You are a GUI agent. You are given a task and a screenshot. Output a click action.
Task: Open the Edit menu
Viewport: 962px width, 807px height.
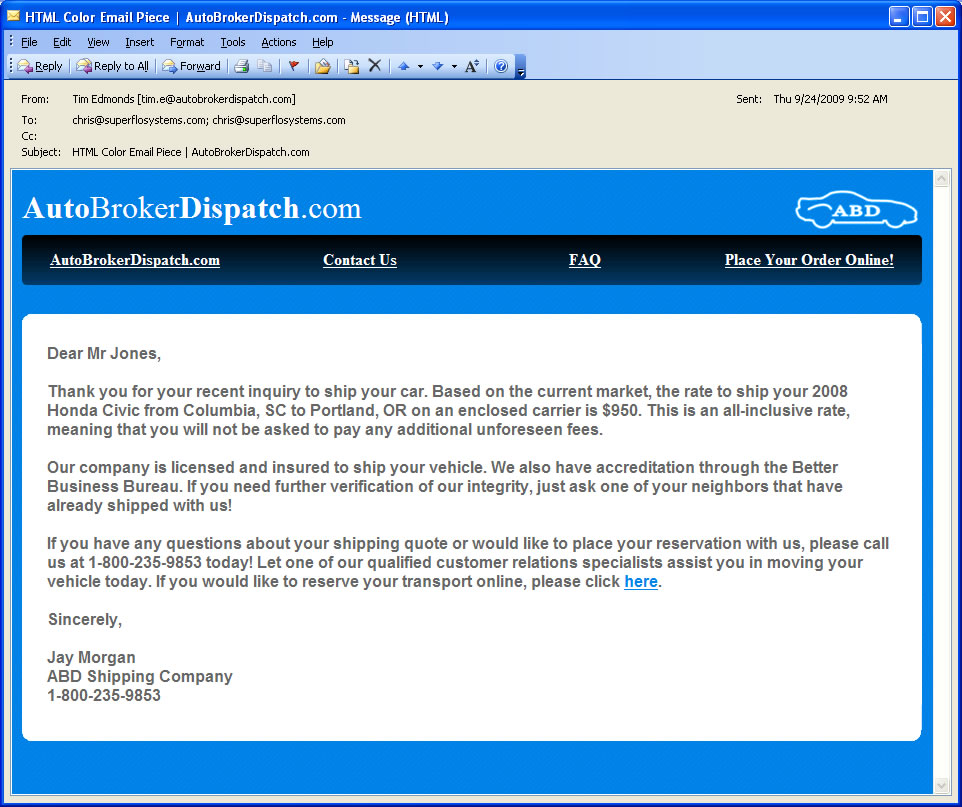62,42
